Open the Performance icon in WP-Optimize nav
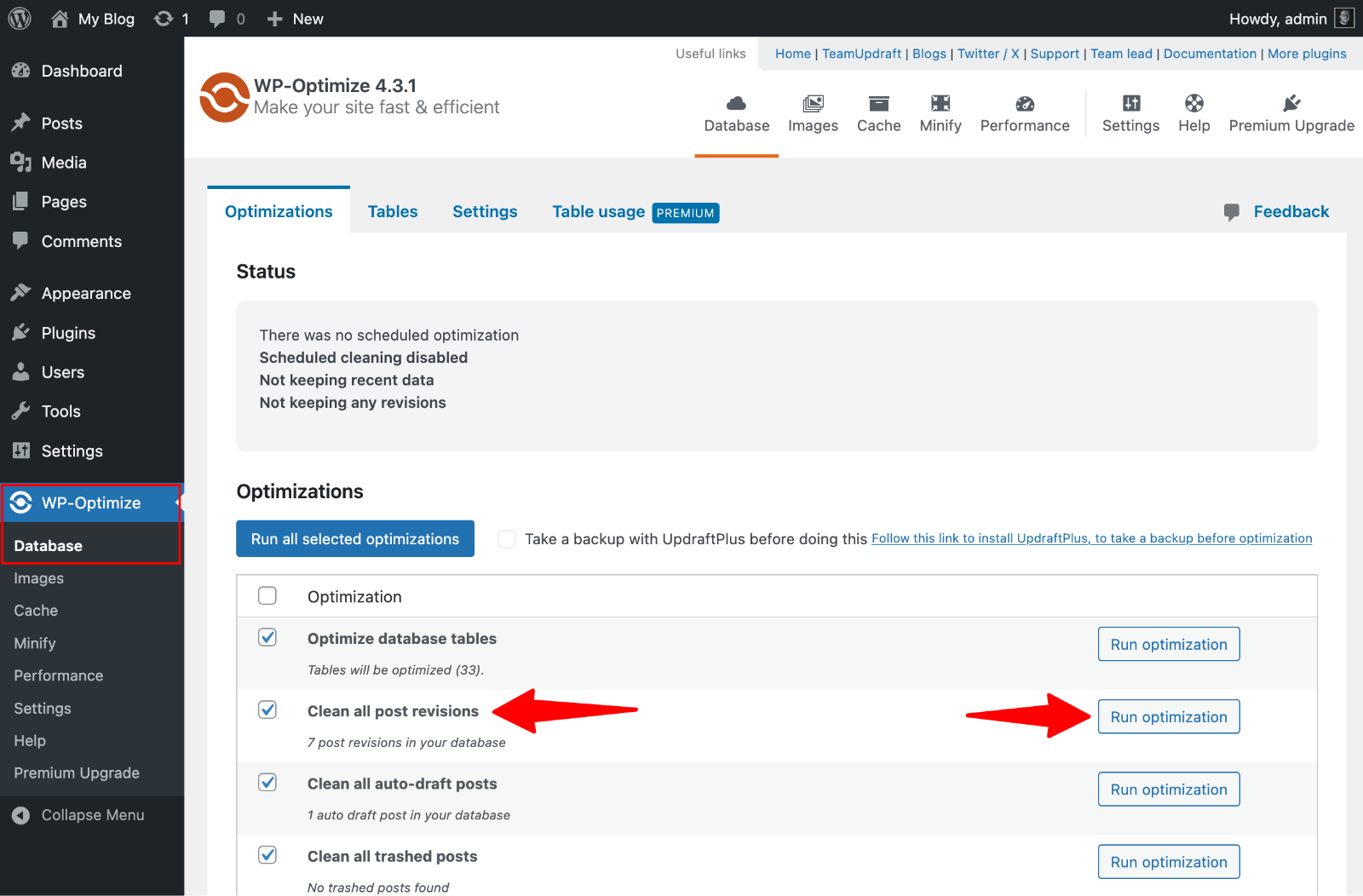This screenshot has width=1363, height=896. pyautogui.click(x=1024, y=103)
